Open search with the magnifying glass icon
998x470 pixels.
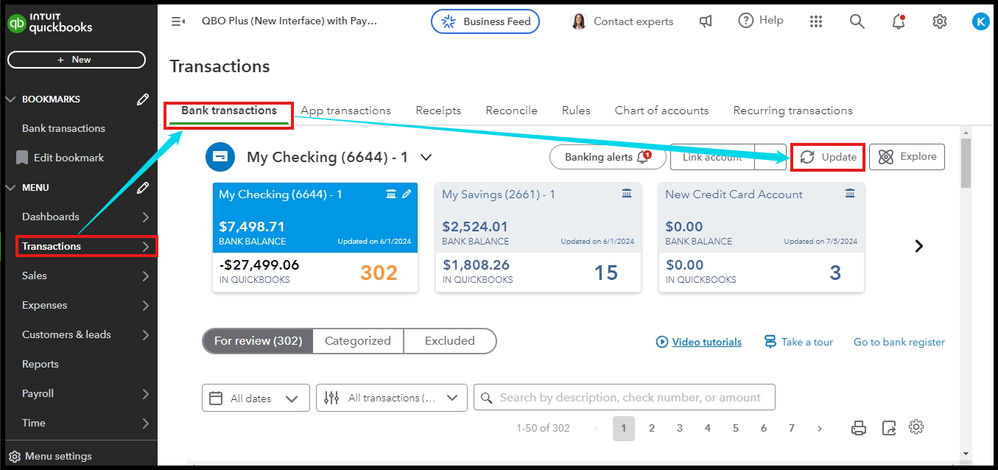[x=857, y=22]
